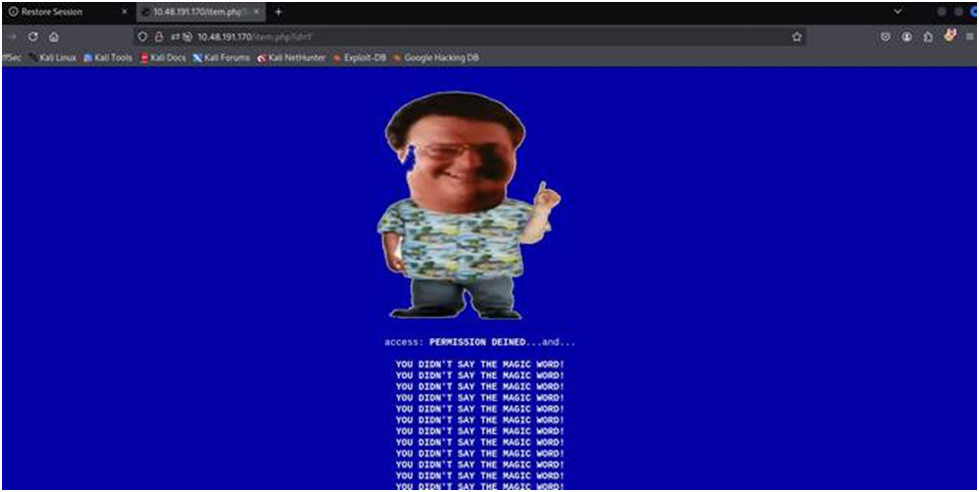Open the Exploit-DB bookmark

(359, 58)
